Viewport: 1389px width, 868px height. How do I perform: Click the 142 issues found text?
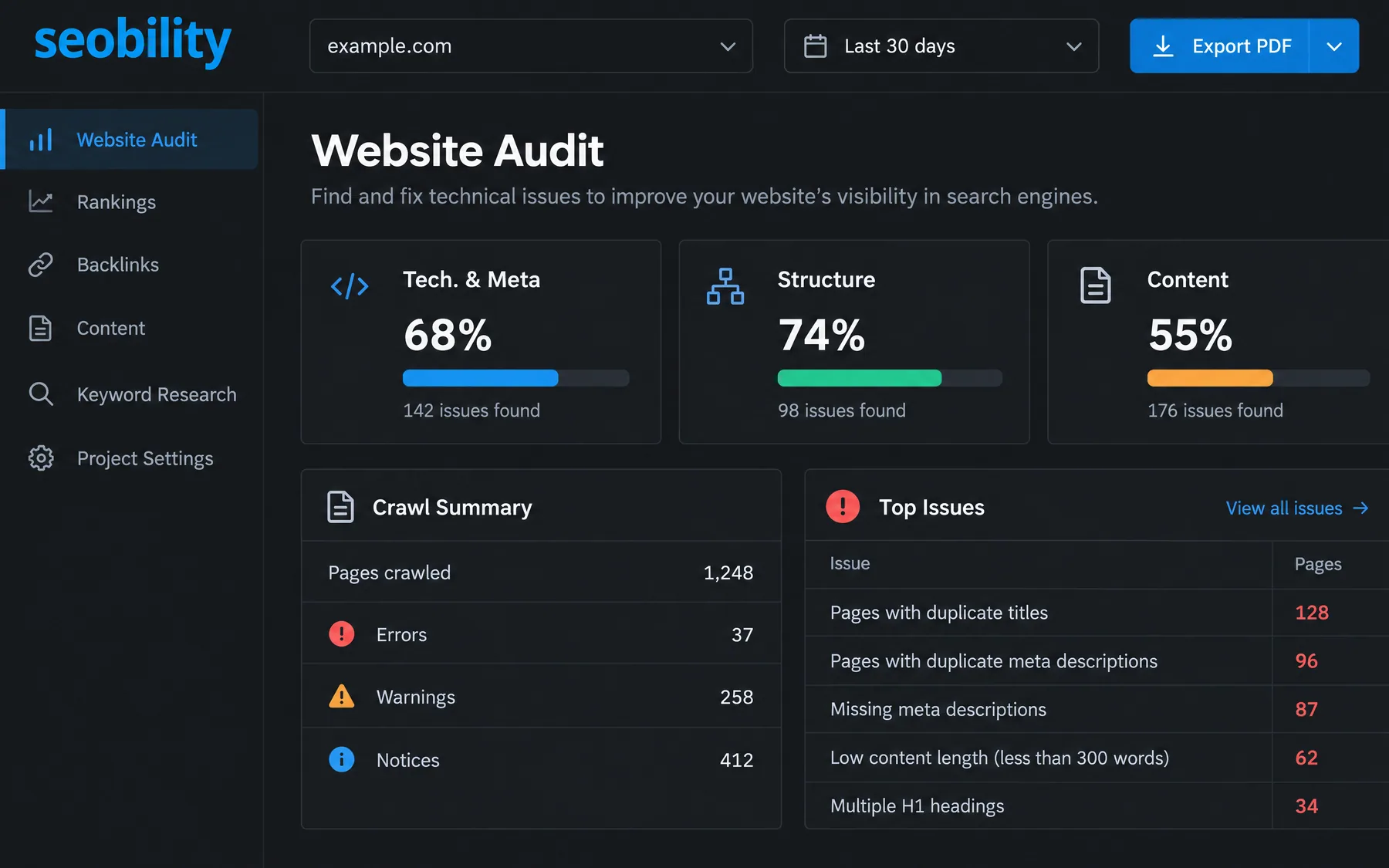(x=471, y=410)
